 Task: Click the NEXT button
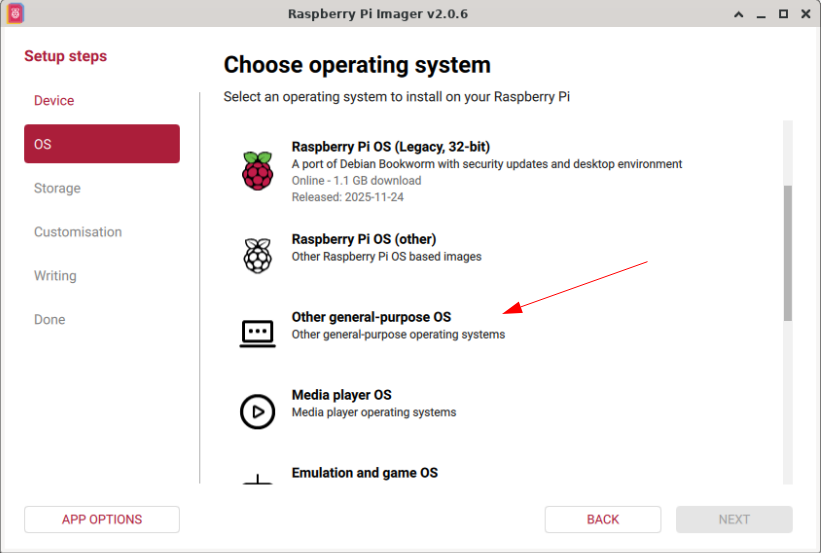tap(734, 519)
